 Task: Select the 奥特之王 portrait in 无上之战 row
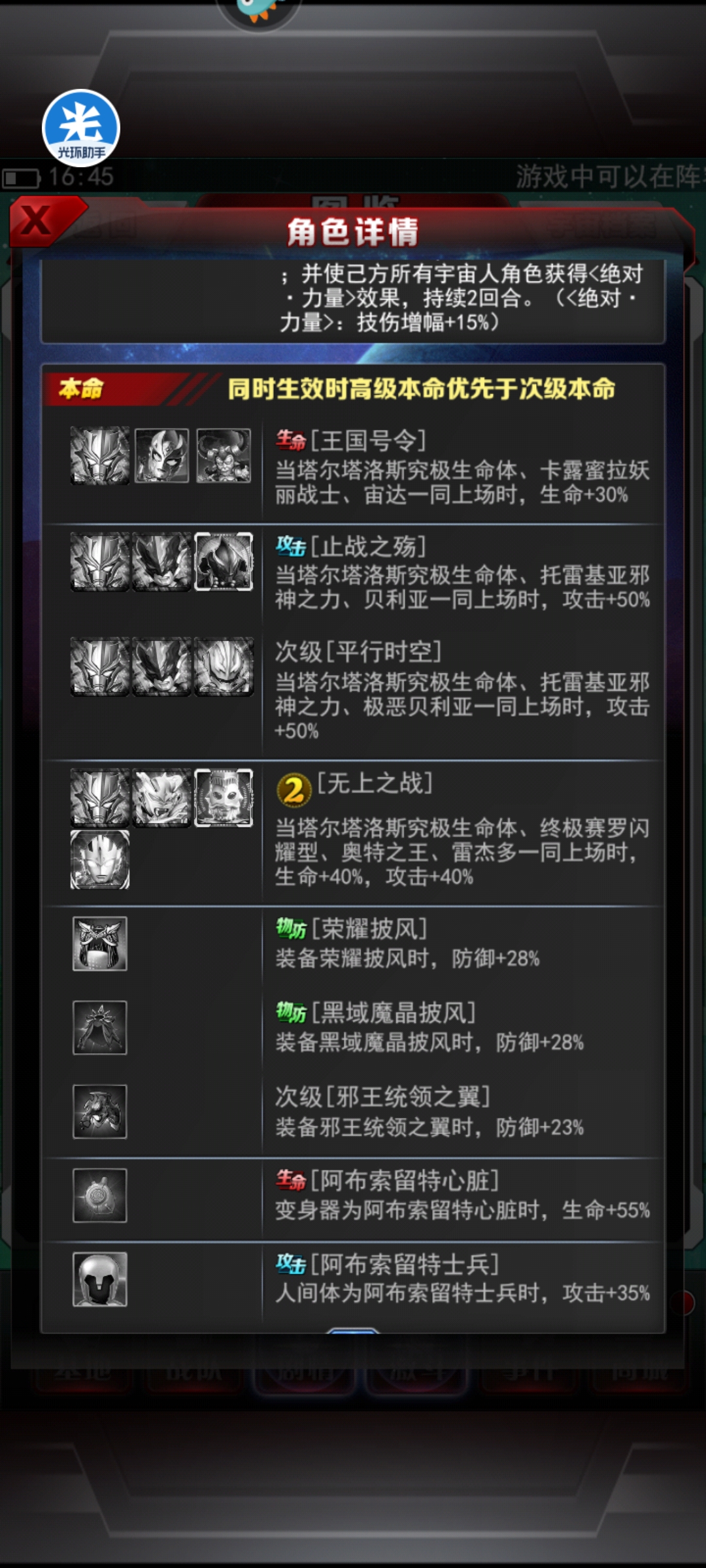point(224,798)
